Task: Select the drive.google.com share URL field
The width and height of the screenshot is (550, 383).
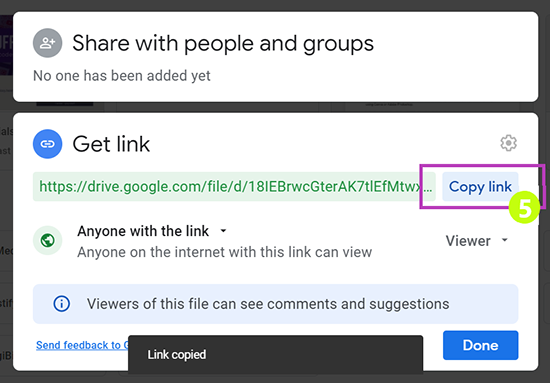Action: [x=234, y=187]
